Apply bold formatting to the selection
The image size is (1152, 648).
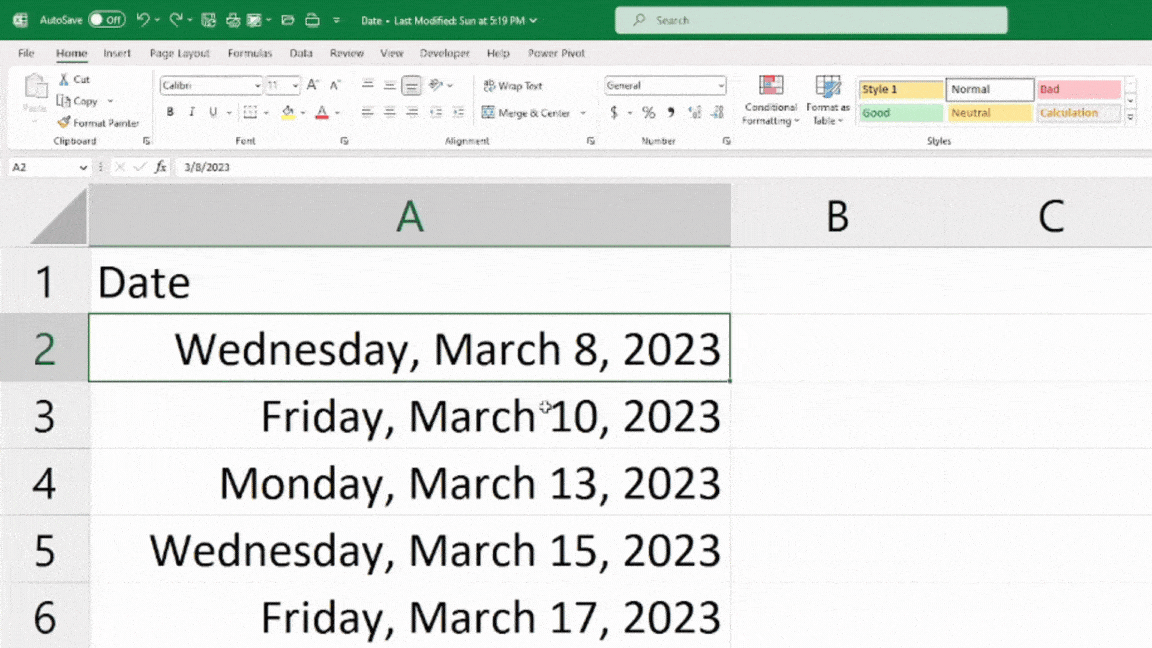pyautogui.click(x=170, y=112)
